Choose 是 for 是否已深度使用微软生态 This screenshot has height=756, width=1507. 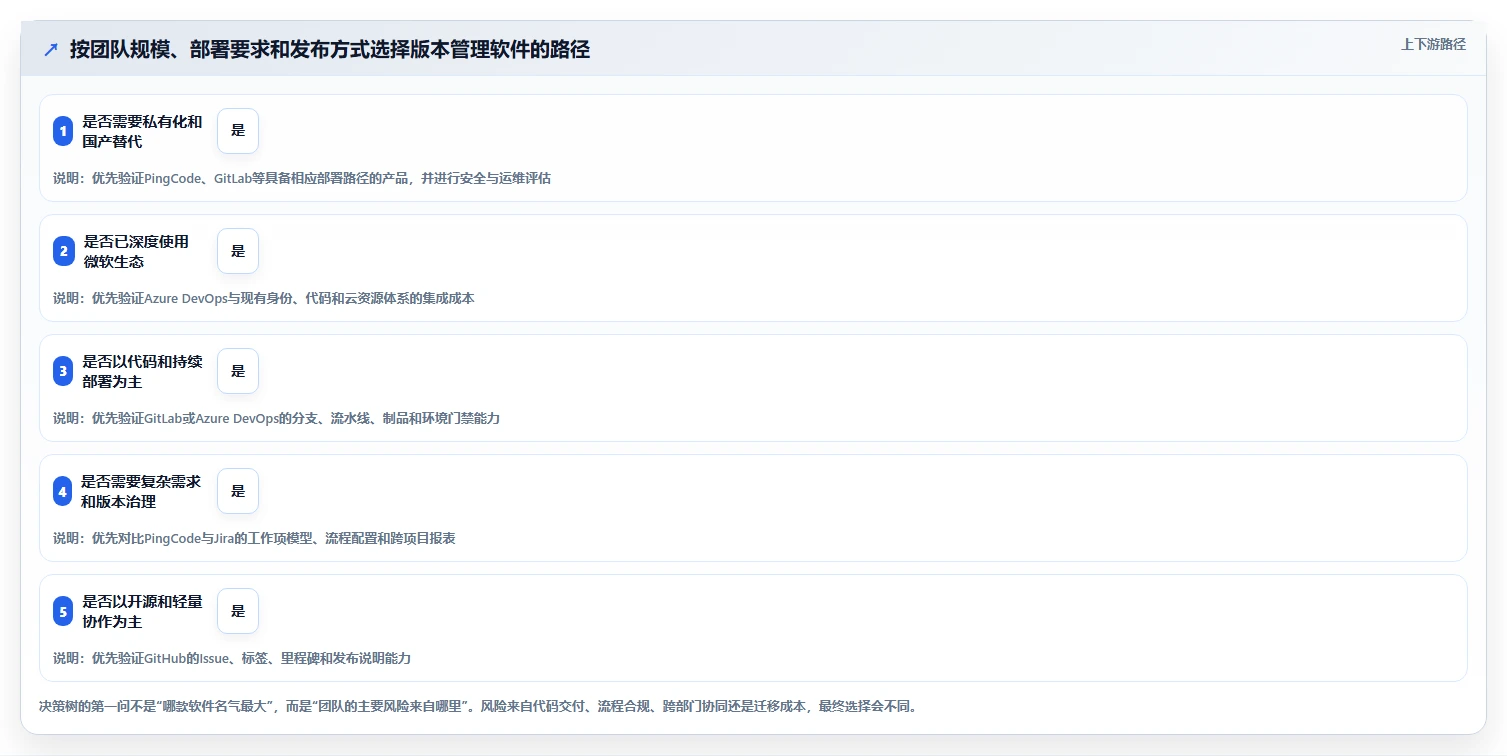click(238, 251)
